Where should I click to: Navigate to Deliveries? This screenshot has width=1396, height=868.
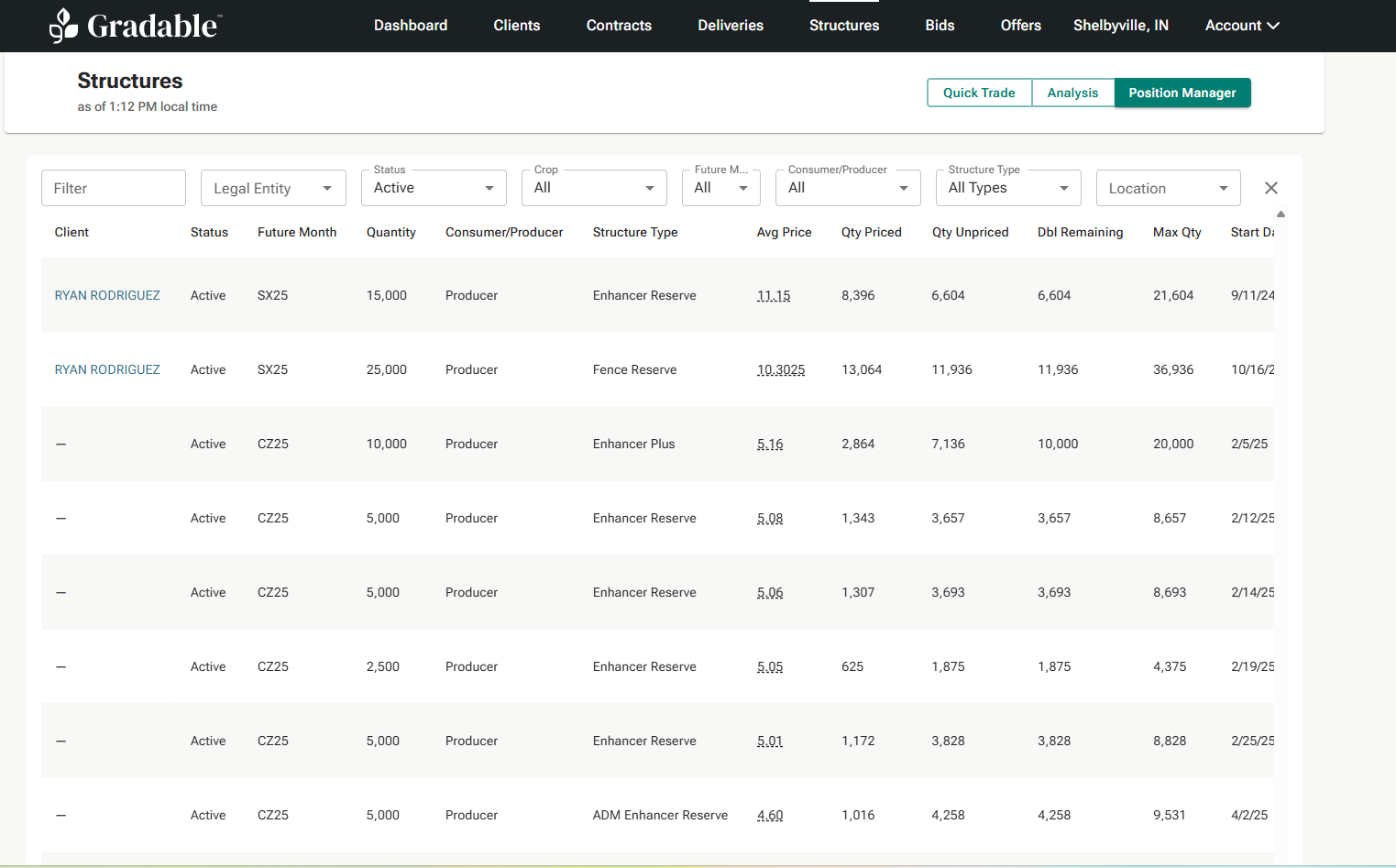pos(731,26)
